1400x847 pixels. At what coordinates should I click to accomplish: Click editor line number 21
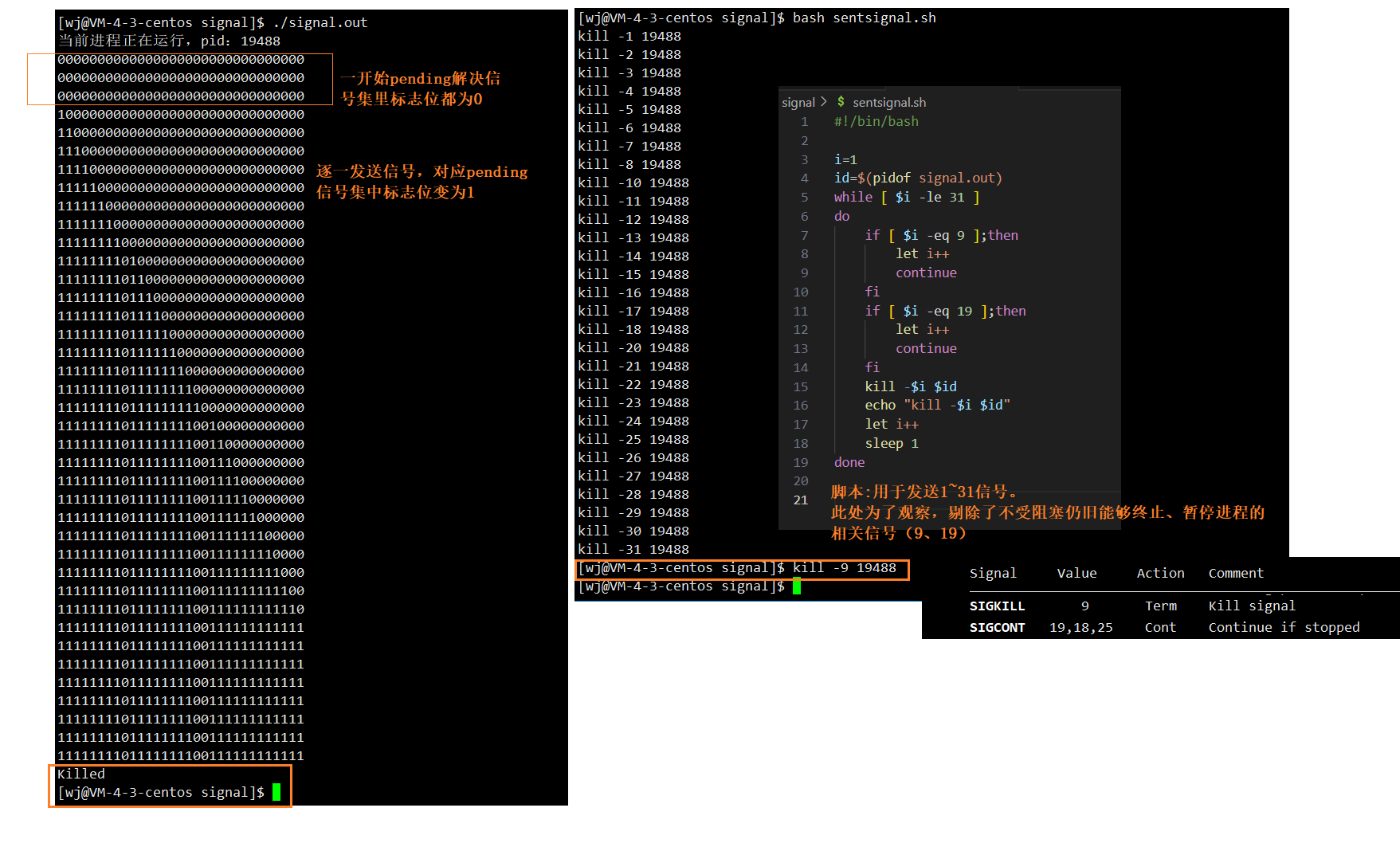click(801, 500)
